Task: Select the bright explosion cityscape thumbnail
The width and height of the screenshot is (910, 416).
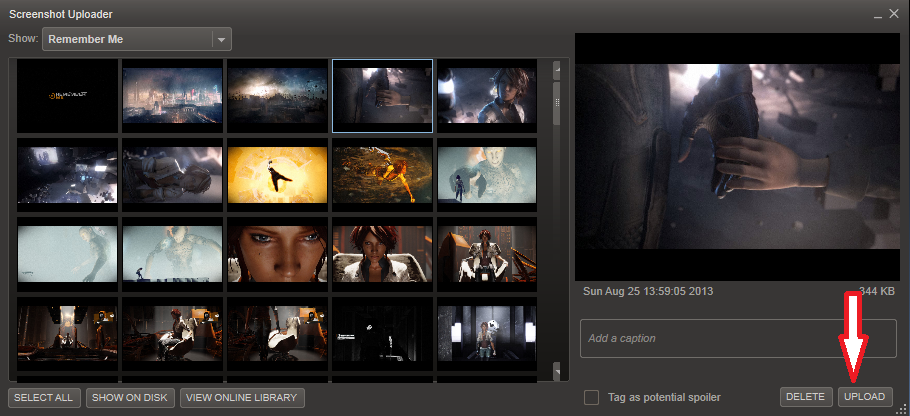Action: 277,96
